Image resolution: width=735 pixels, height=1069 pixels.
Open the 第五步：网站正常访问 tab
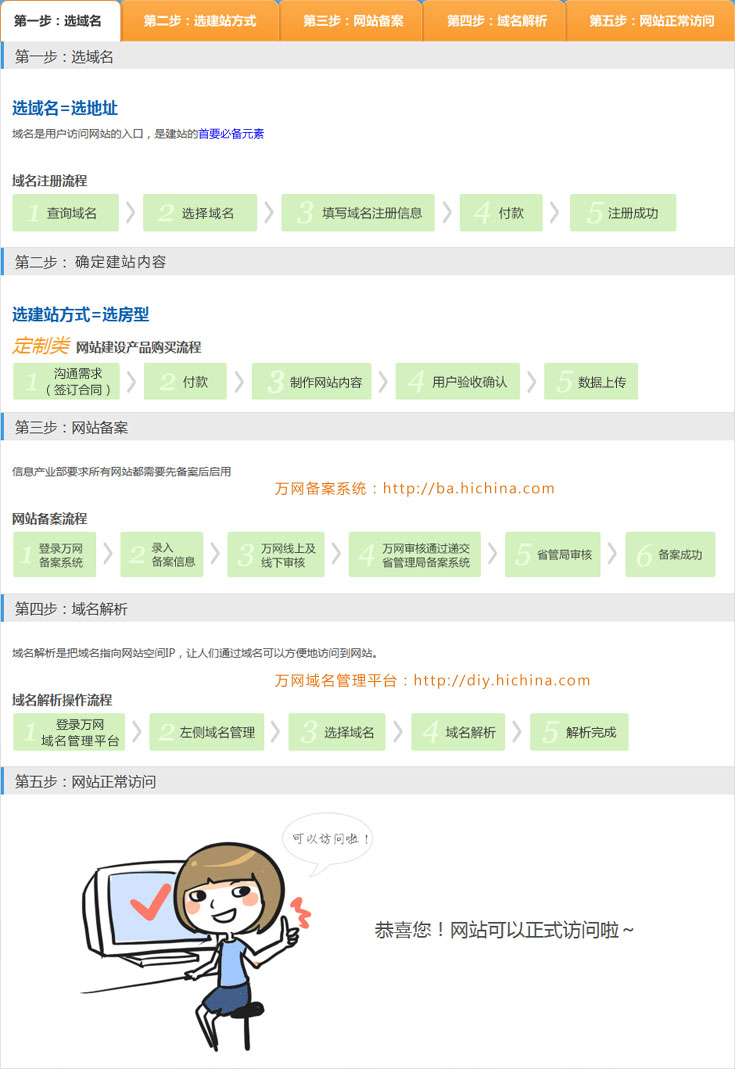tap(650, 21)
